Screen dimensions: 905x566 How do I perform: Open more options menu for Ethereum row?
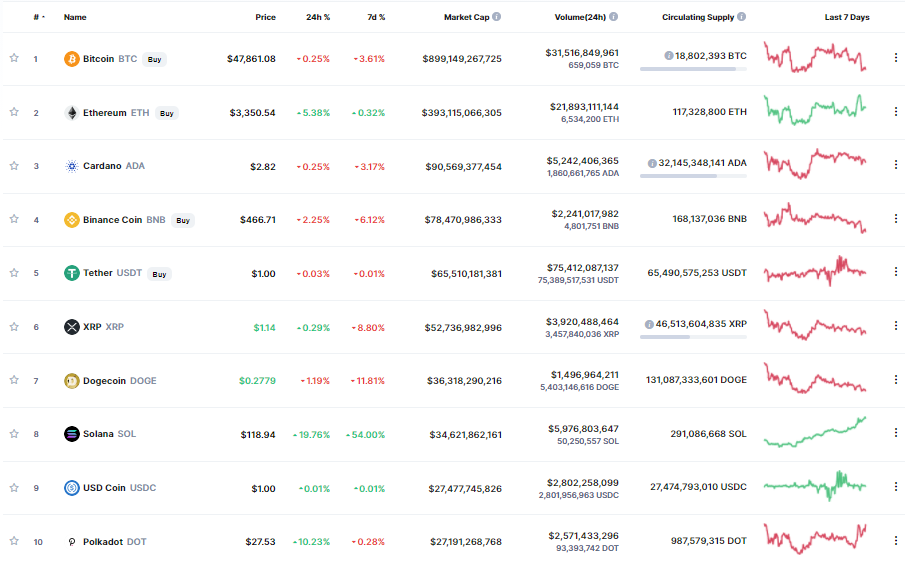click(896, 111)
